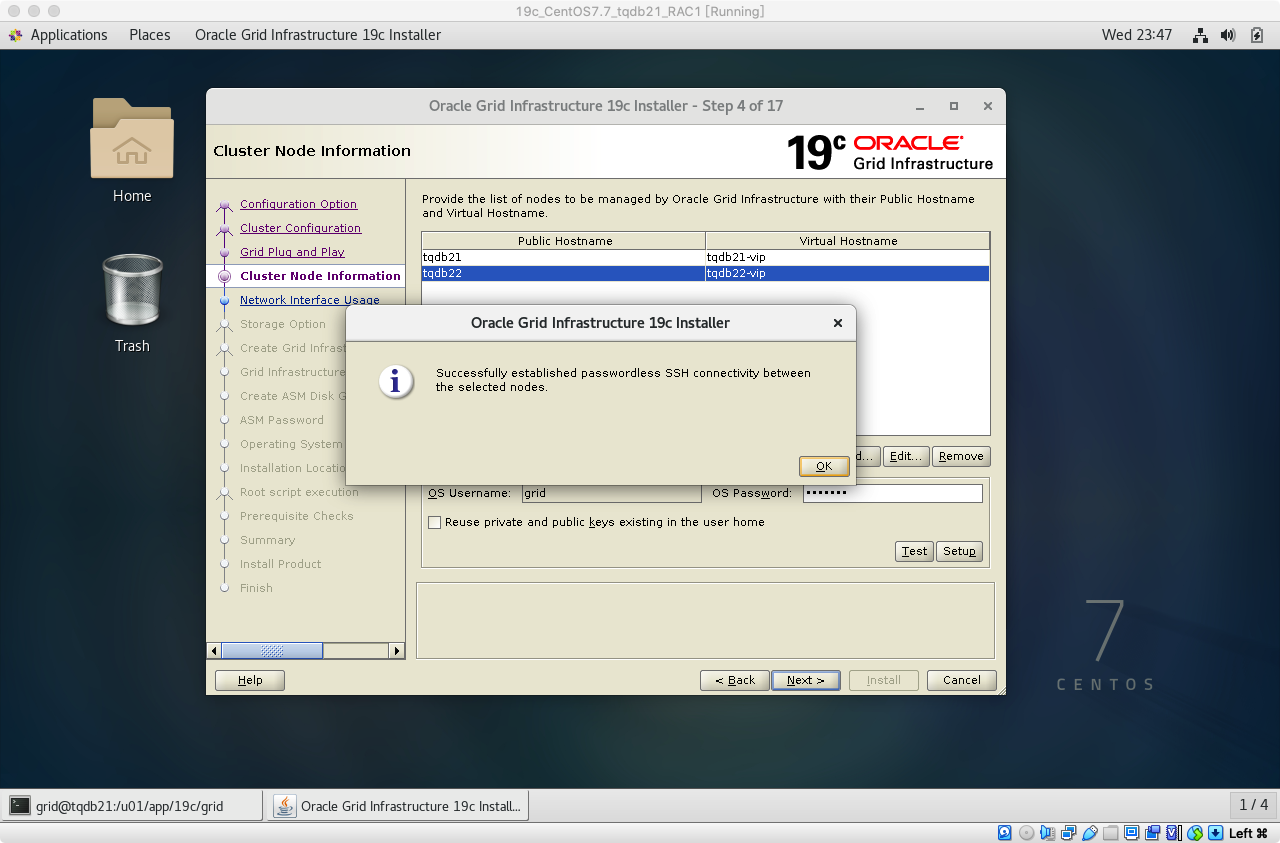Image resolution: width=1280 pixels, height=843 pixels.
Task: Click the tqdb22-vip virtual hostname cell
Action: [848, 273]
